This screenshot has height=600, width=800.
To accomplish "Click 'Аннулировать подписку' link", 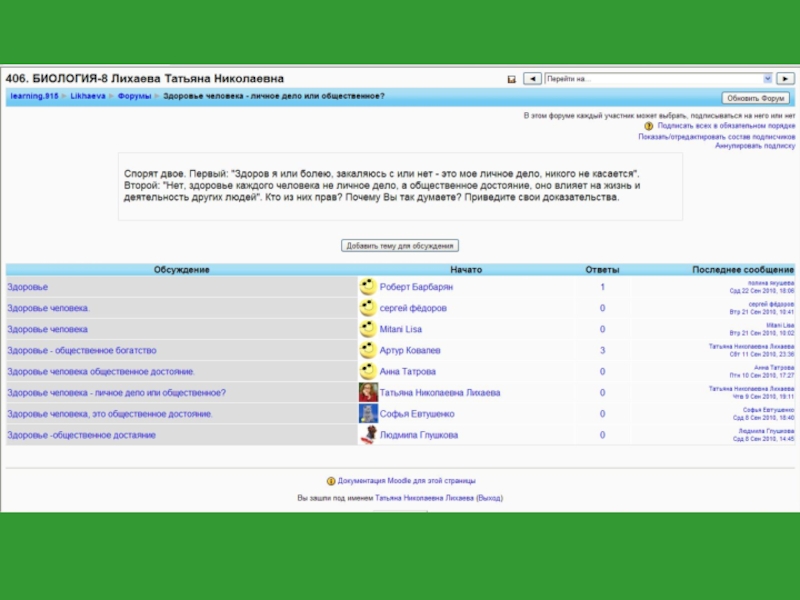I will point(755,146).
